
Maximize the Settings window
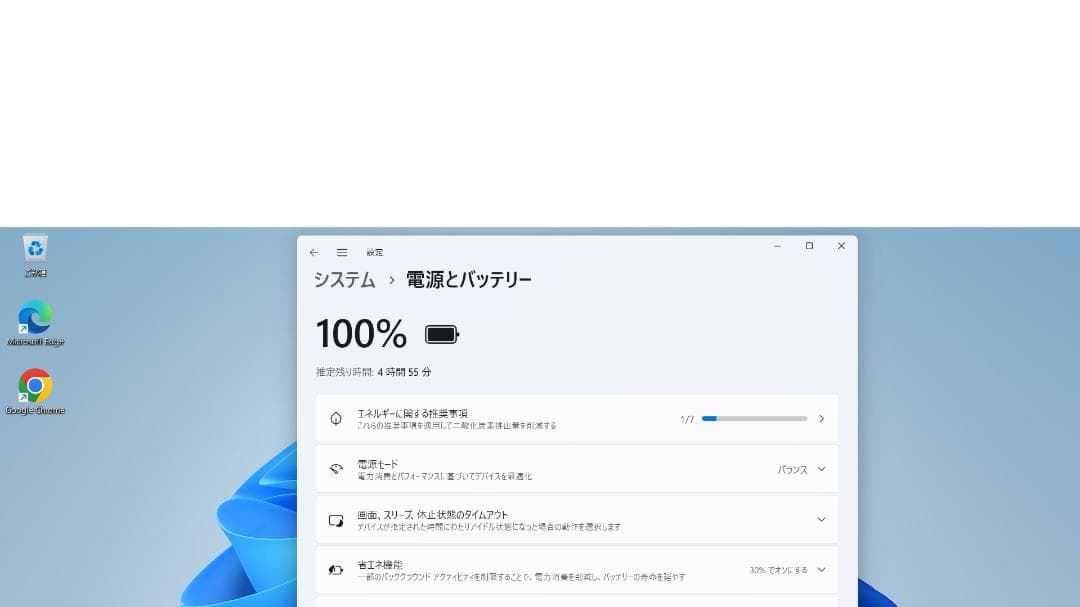tap(809, 246)
